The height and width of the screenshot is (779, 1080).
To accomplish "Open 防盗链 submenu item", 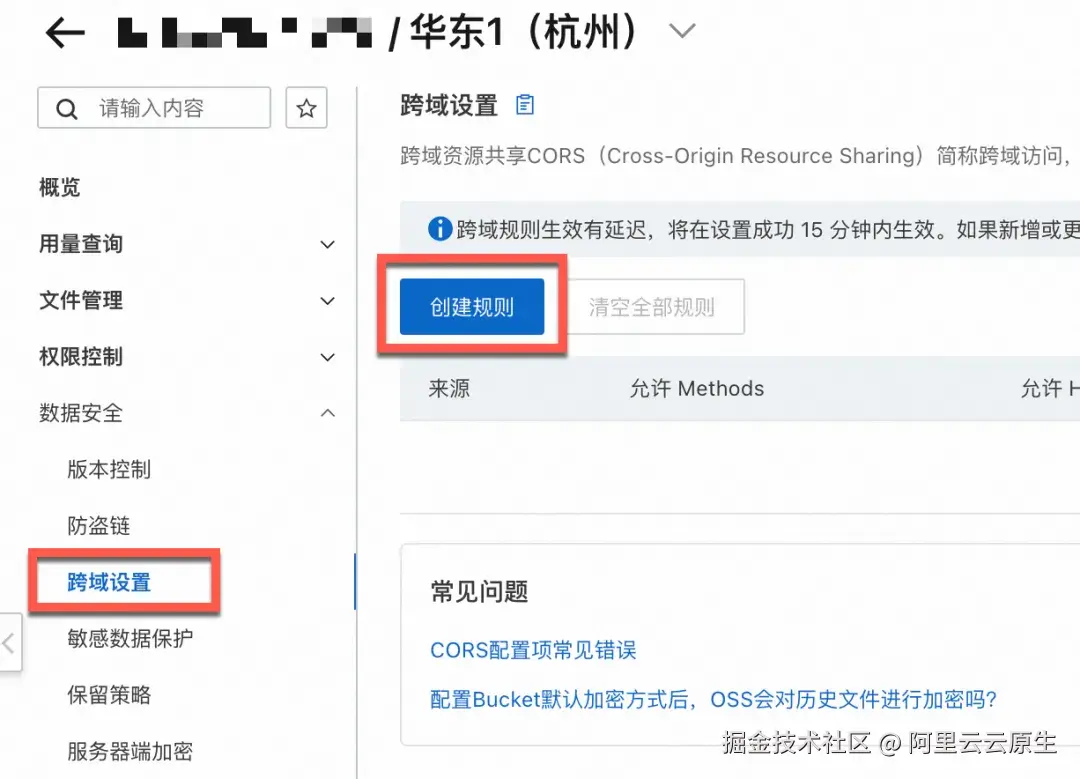I will point(98,526).
